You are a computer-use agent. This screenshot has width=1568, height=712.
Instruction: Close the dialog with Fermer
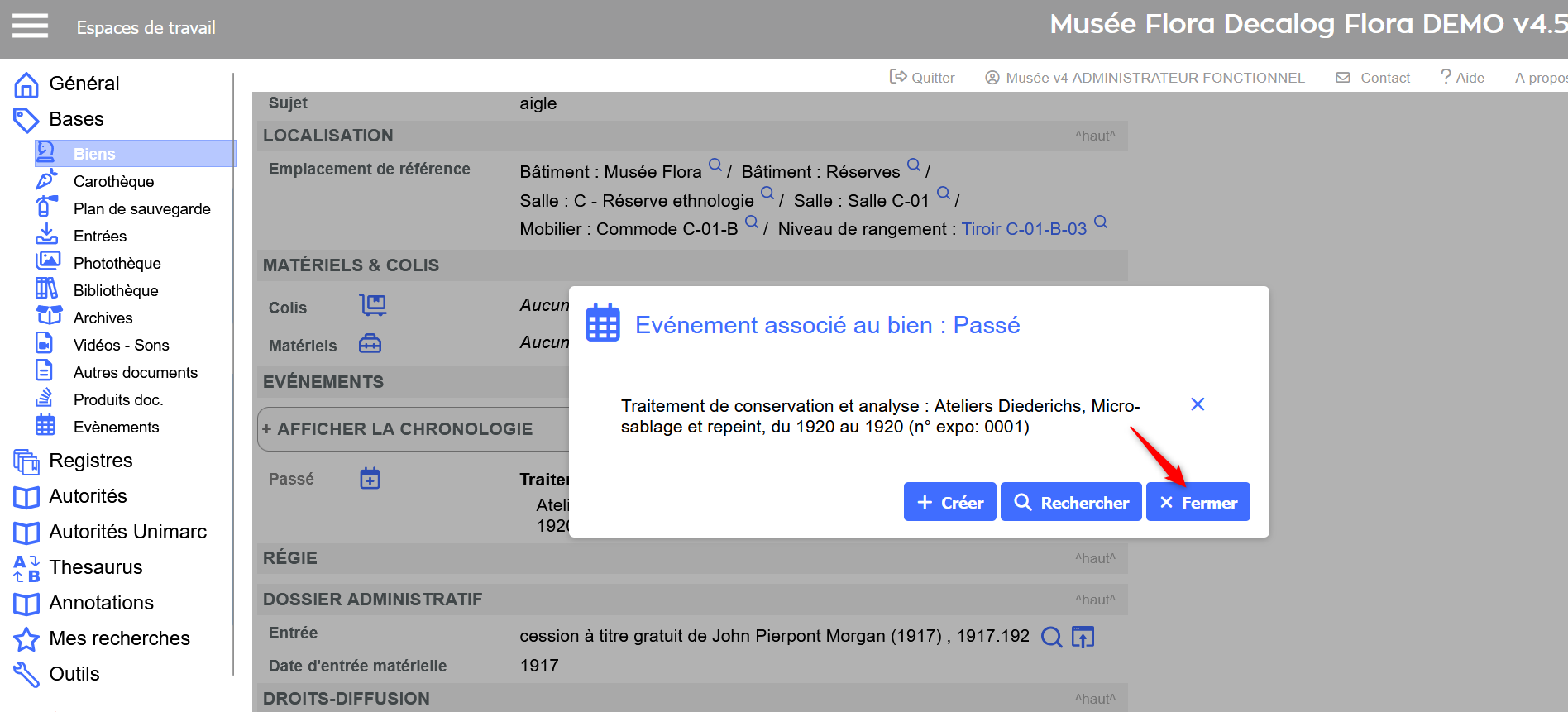click(x=1198, y=502)
